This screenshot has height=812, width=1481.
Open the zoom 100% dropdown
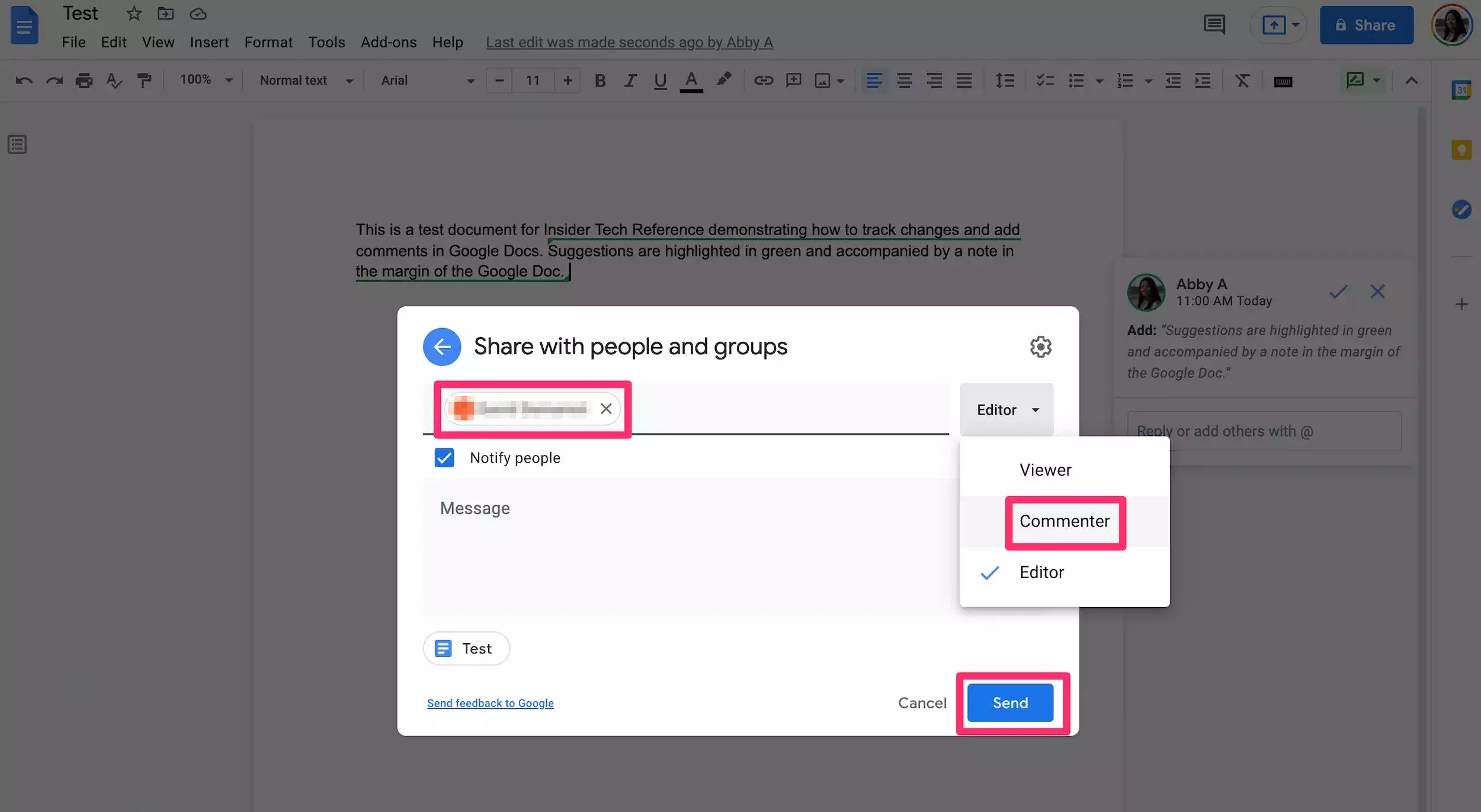[206, 80]
